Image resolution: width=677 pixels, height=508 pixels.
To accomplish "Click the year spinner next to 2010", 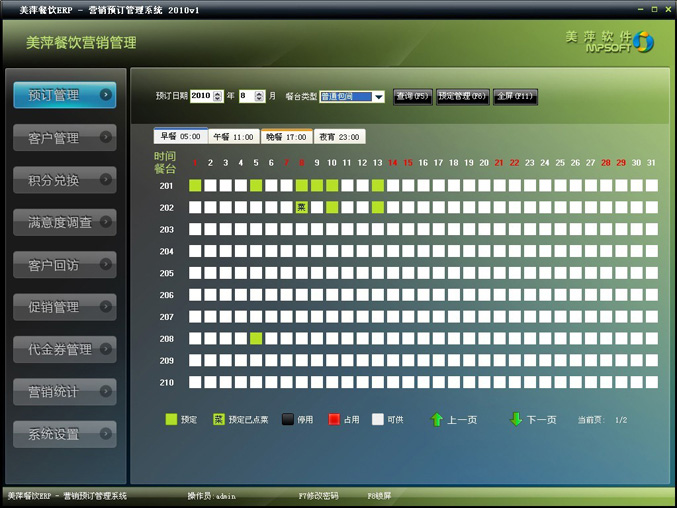I will 218,97.
